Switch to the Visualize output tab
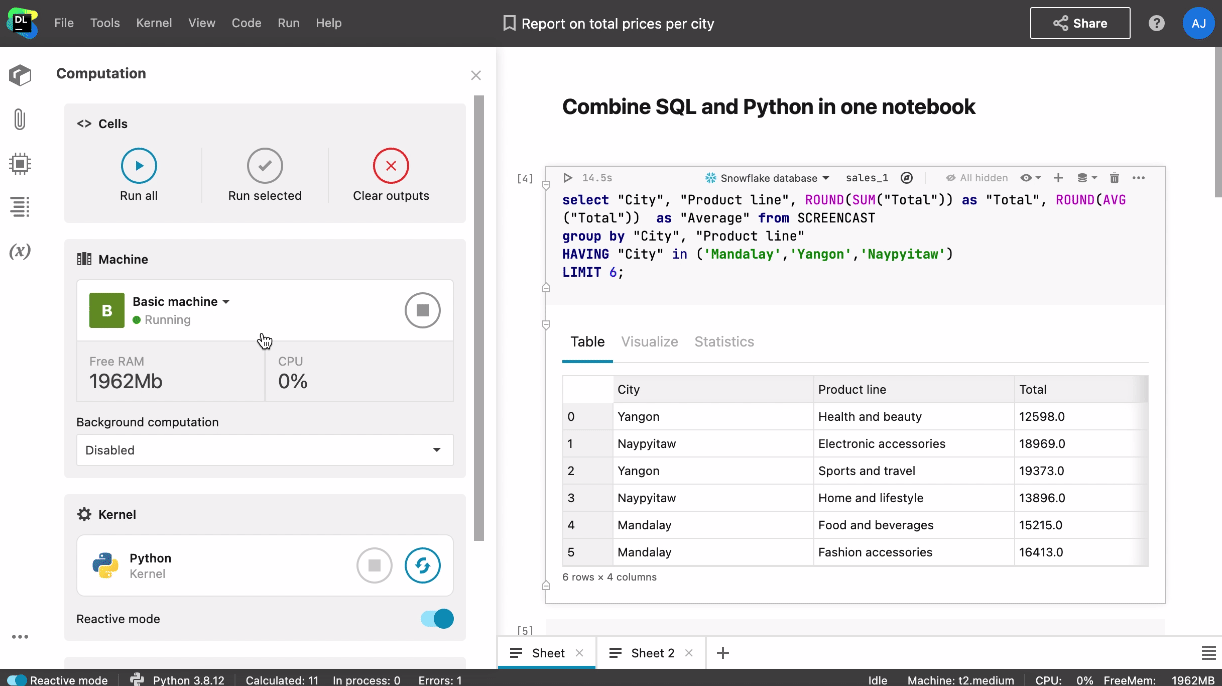Screen dimensions: 1222x686 point(650,342)
